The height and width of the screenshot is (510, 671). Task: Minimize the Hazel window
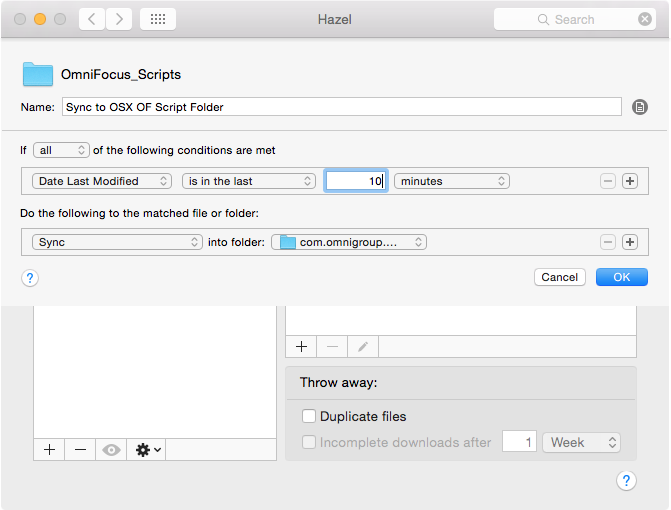click(x=40, y=19)
